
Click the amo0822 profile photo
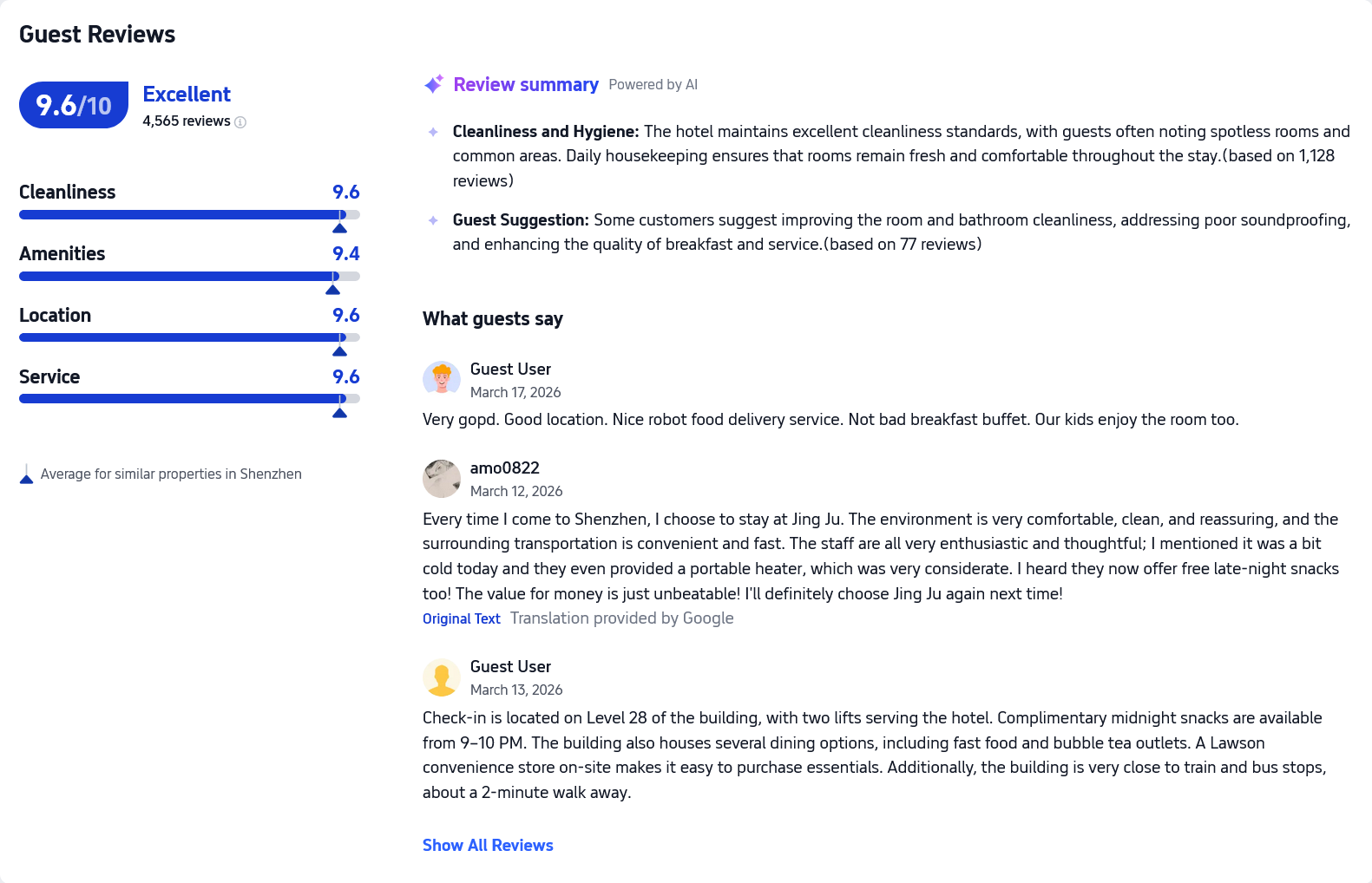point(441,479)
